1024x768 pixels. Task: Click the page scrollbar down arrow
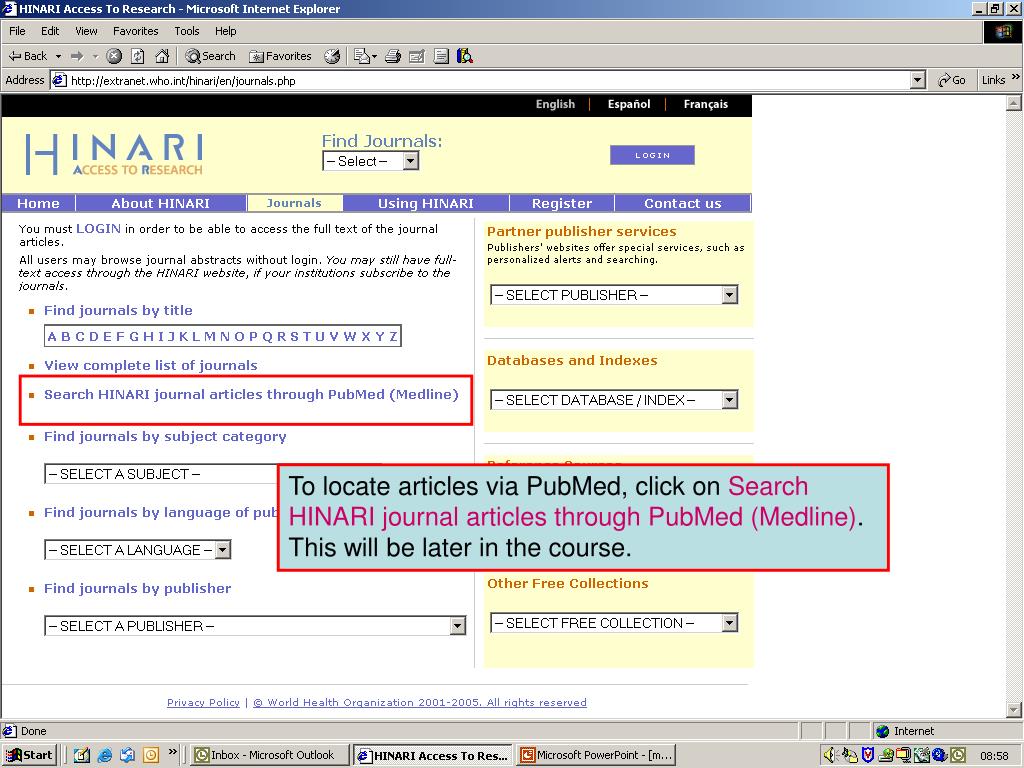(1014, 709)
